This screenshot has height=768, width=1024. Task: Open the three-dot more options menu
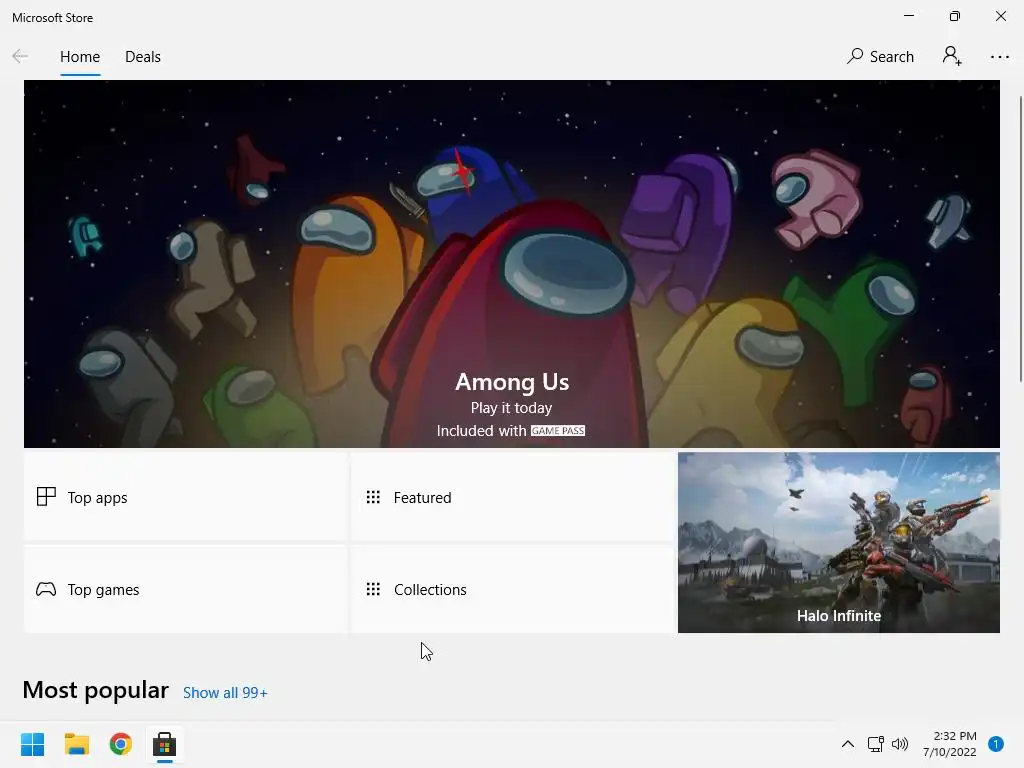[999, 57]
